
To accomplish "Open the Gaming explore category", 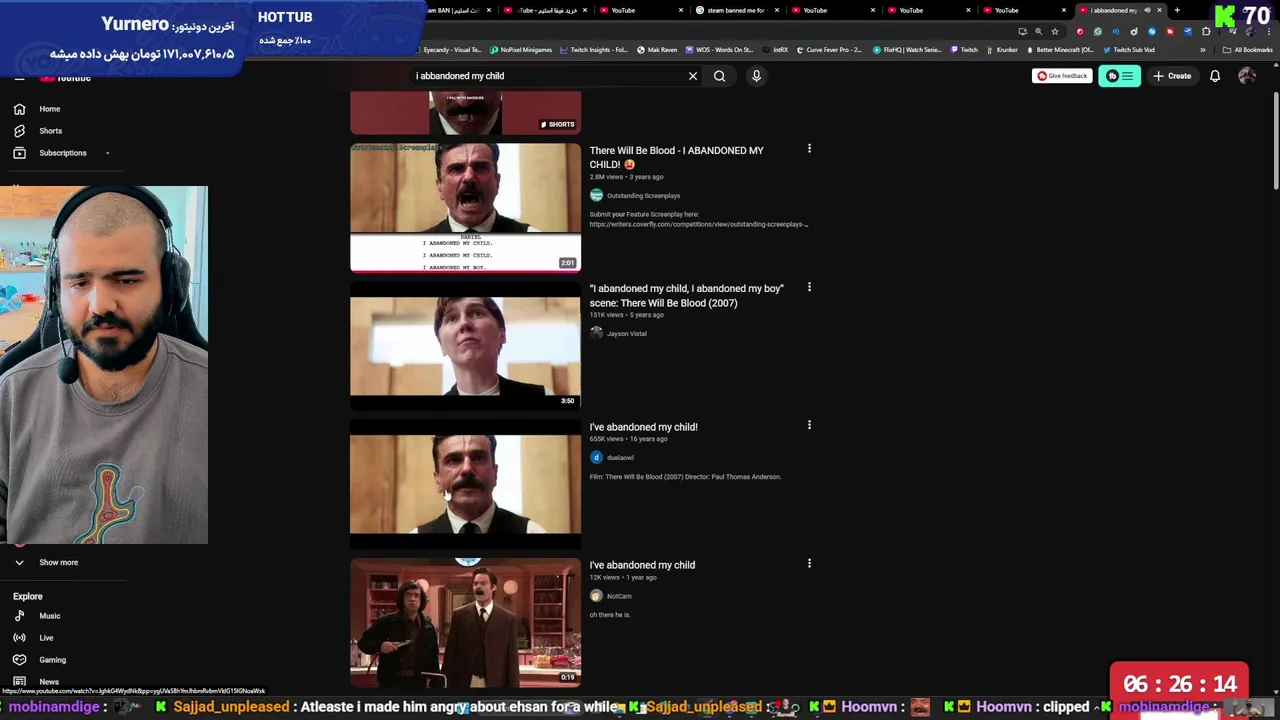I will click(52, 660).
